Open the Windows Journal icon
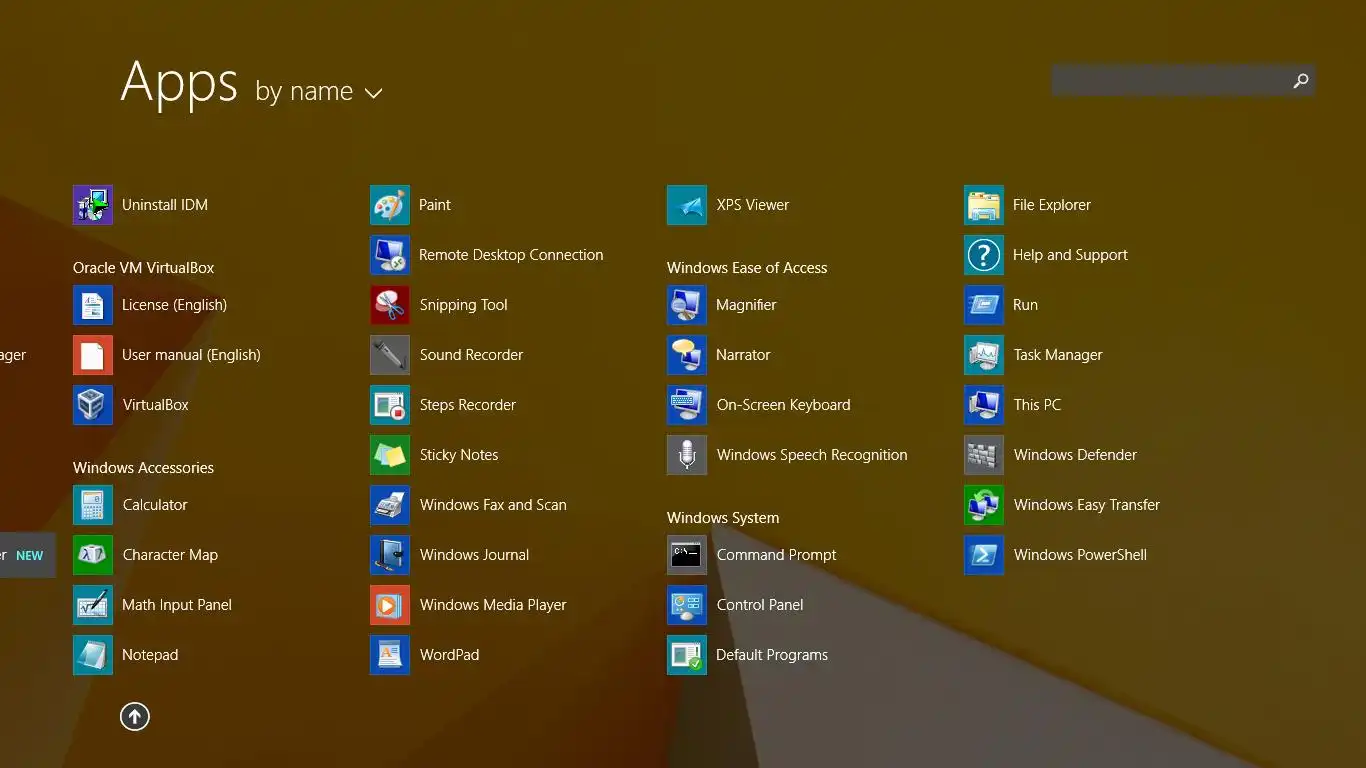 click(x=390, y=555)
